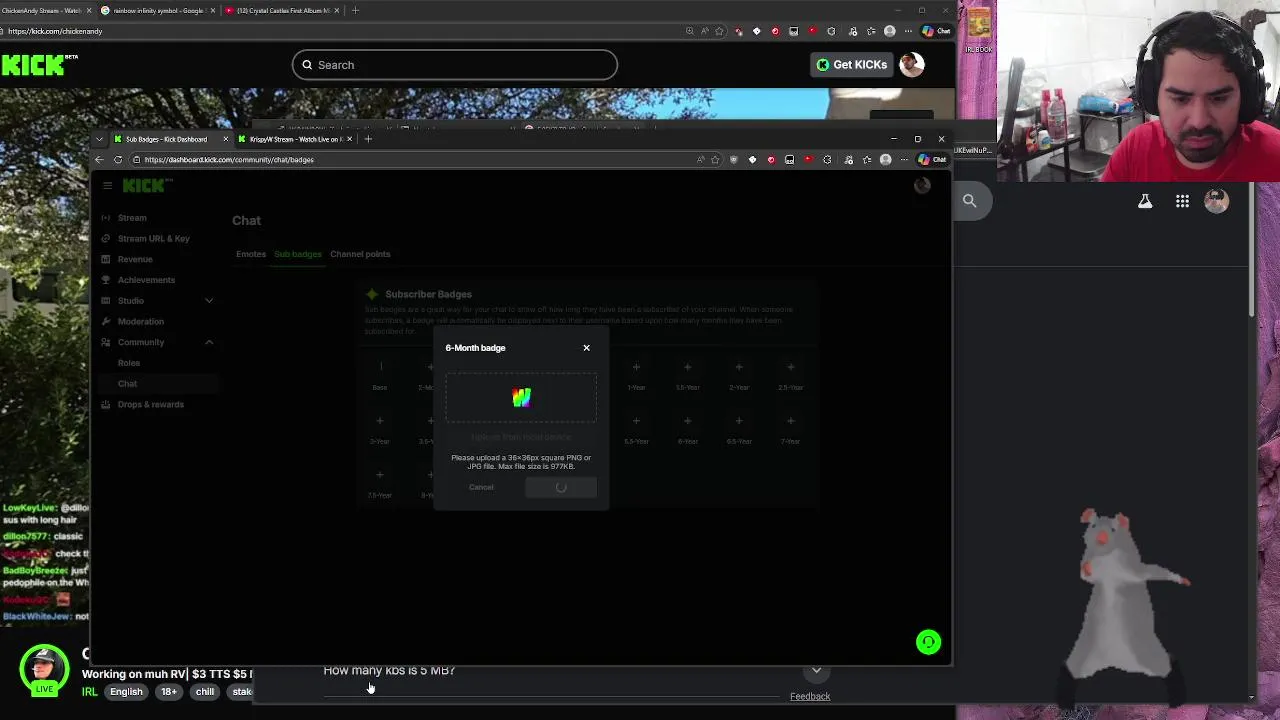The height and width of the screenshot is (720, 1280).
Task: Open a new tab in the dashboard window
Action: pyautogui.click(x=368, y=139)
